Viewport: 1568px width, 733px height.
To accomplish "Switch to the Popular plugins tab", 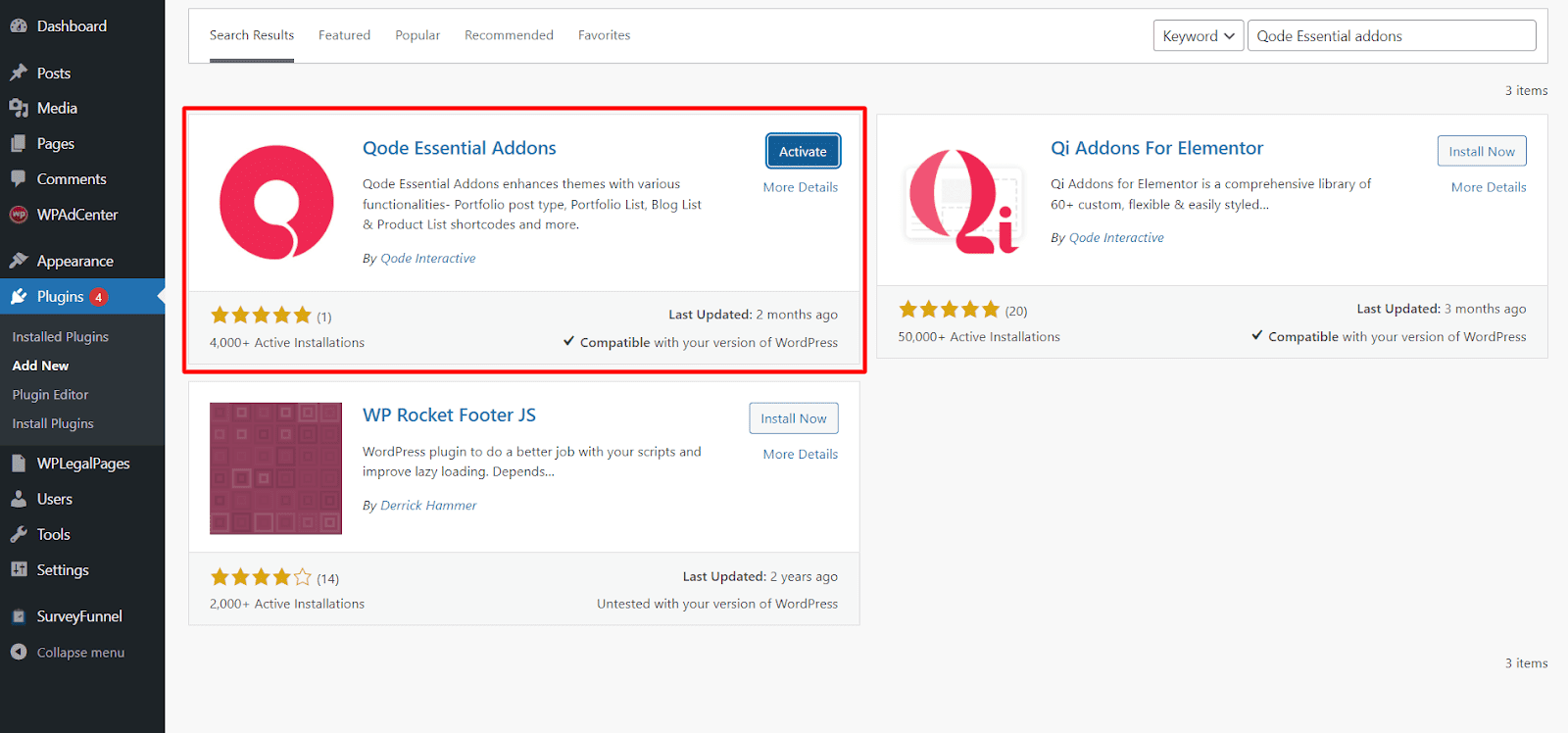I will coord(417,35).
